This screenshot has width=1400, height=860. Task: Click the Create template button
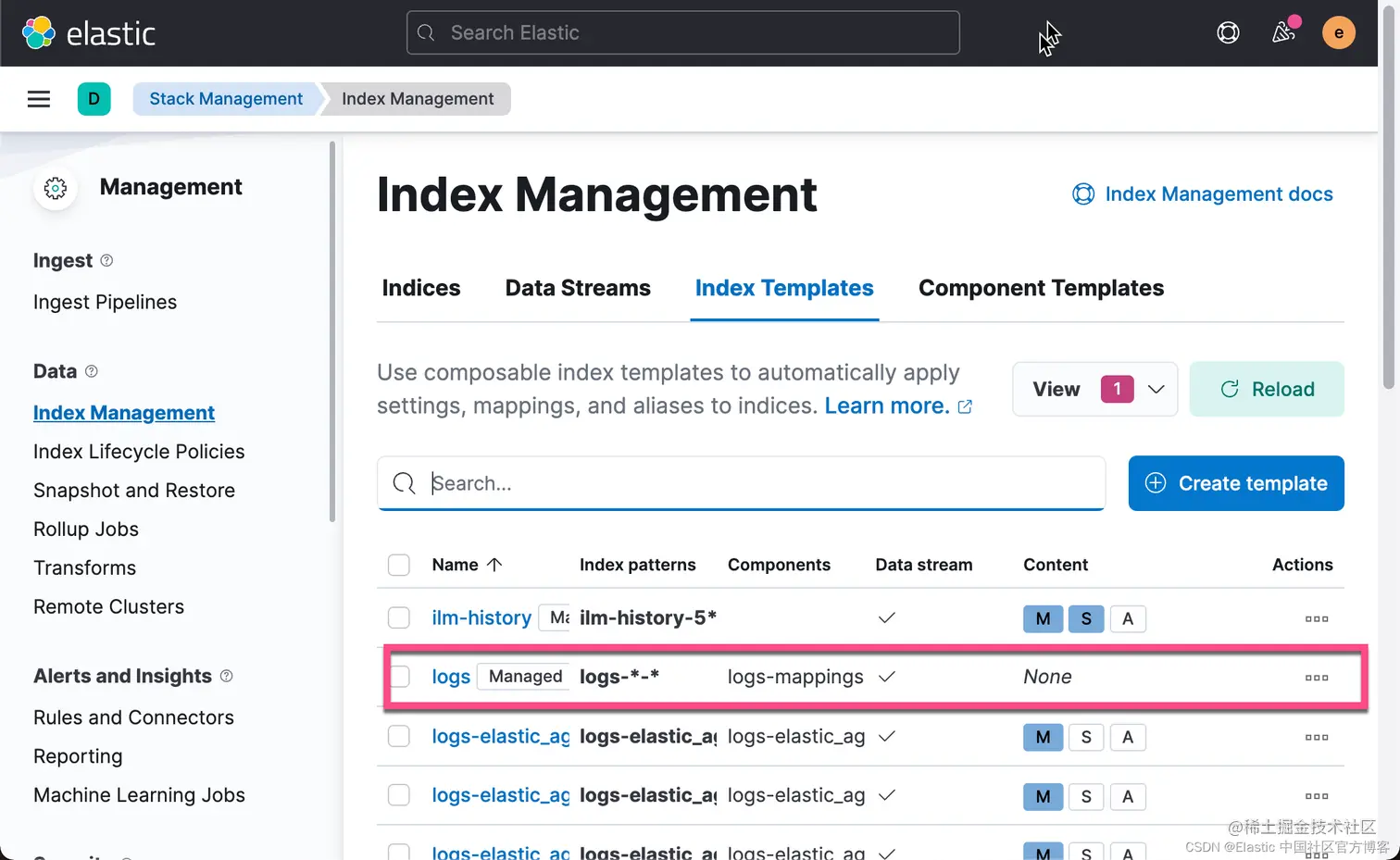[1236, 483]
